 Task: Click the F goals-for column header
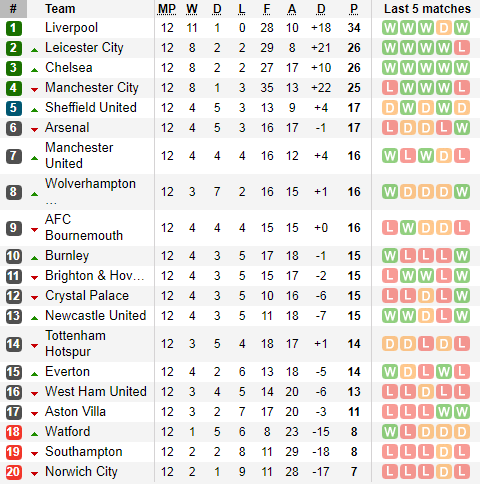click(x=267, y=9)
